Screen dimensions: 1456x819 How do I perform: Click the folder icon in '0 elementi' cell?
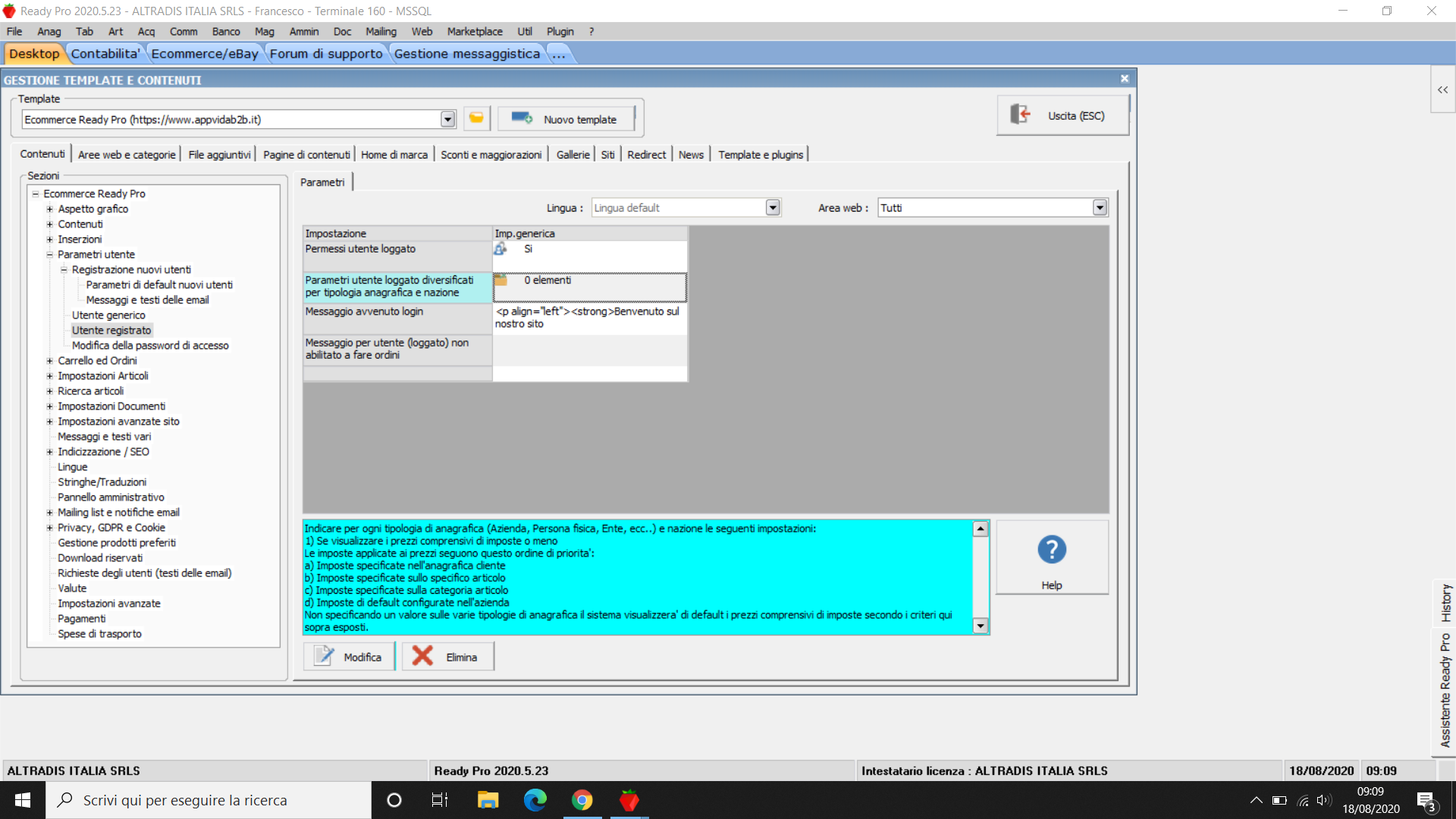[500, 281]
